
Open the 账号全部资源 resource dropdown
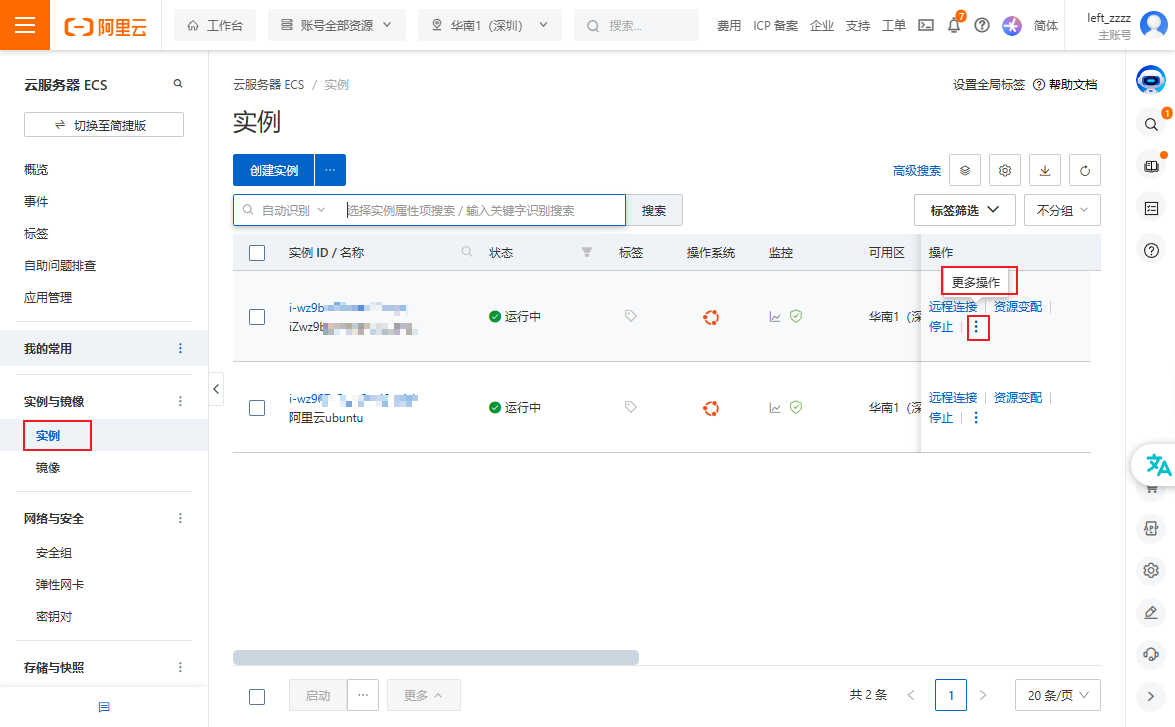click(336, 25)
